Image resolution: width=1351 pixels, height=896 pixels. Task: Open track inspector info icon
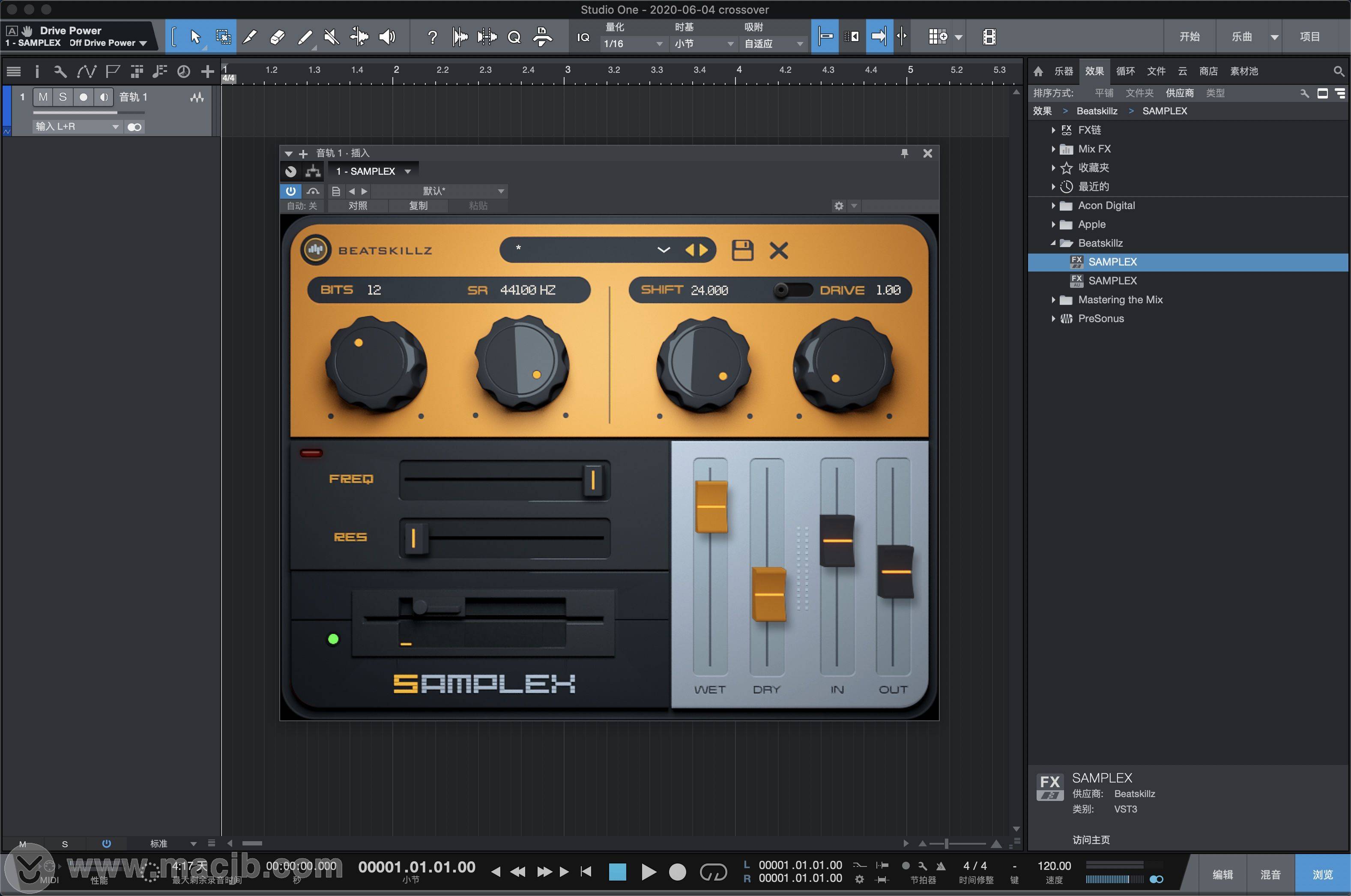[x=37, y=72]
